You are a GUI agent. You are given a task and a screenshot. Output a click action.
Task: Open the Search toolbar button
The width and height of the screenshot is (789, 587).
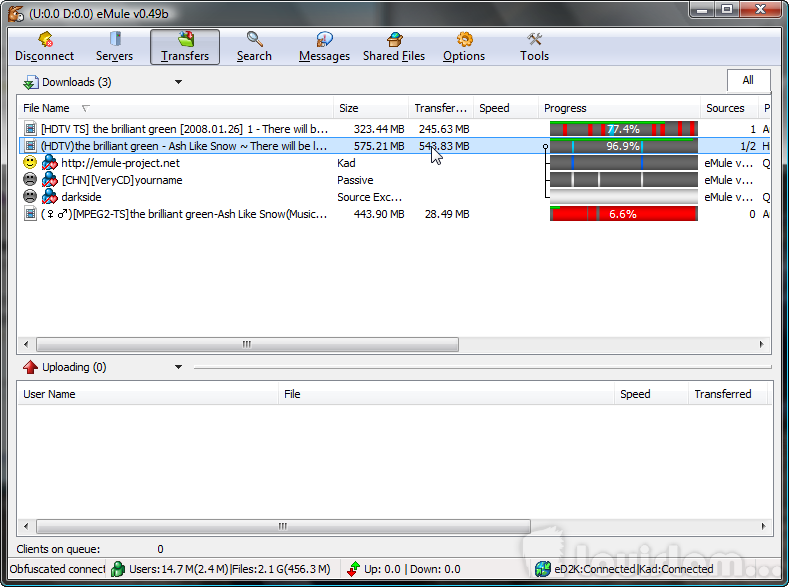tap(254, 47)
